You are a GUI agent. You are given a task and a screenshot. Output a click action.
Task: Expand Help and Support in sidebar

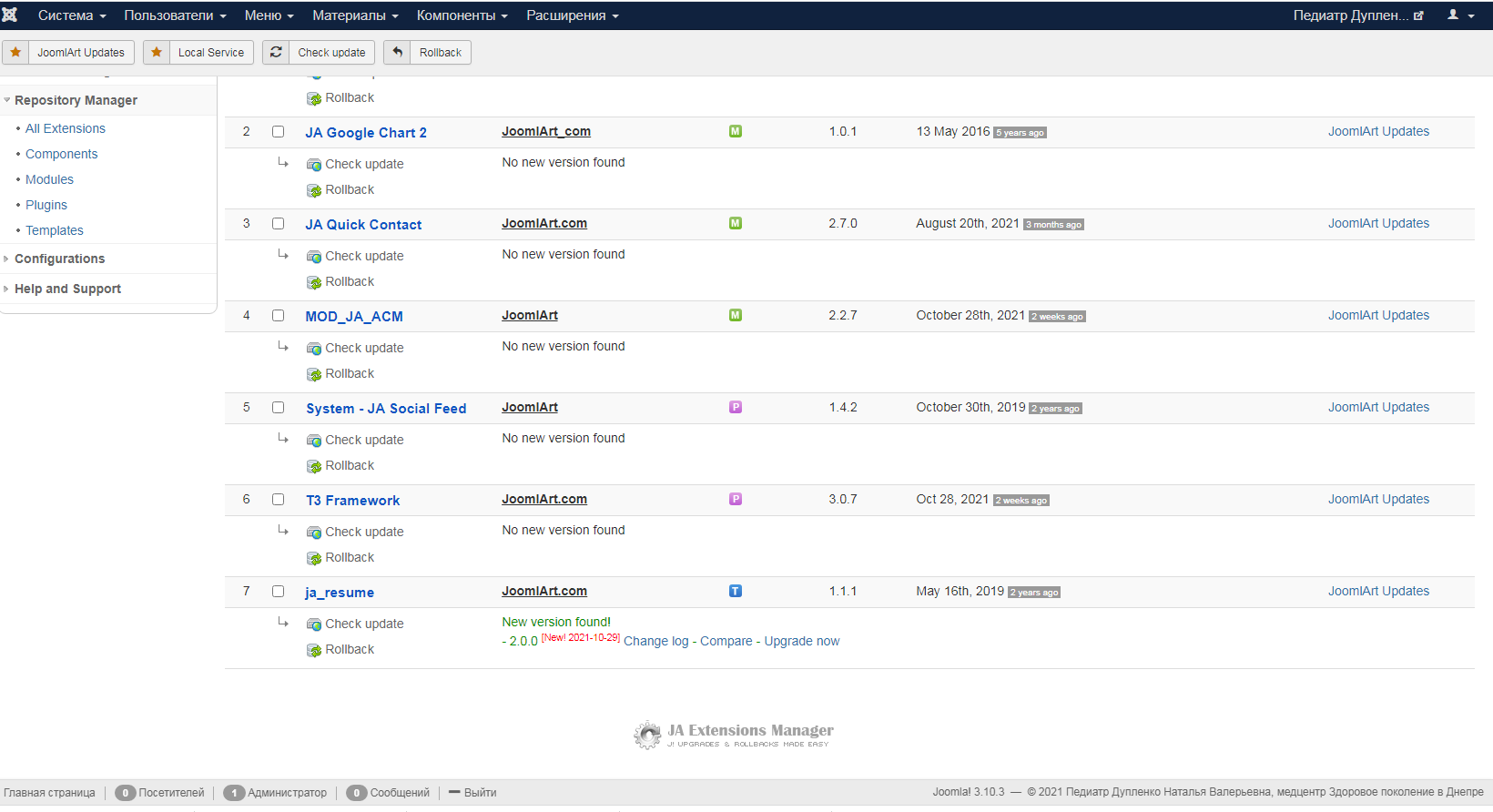pyautogui.click(x=67, y=289)
